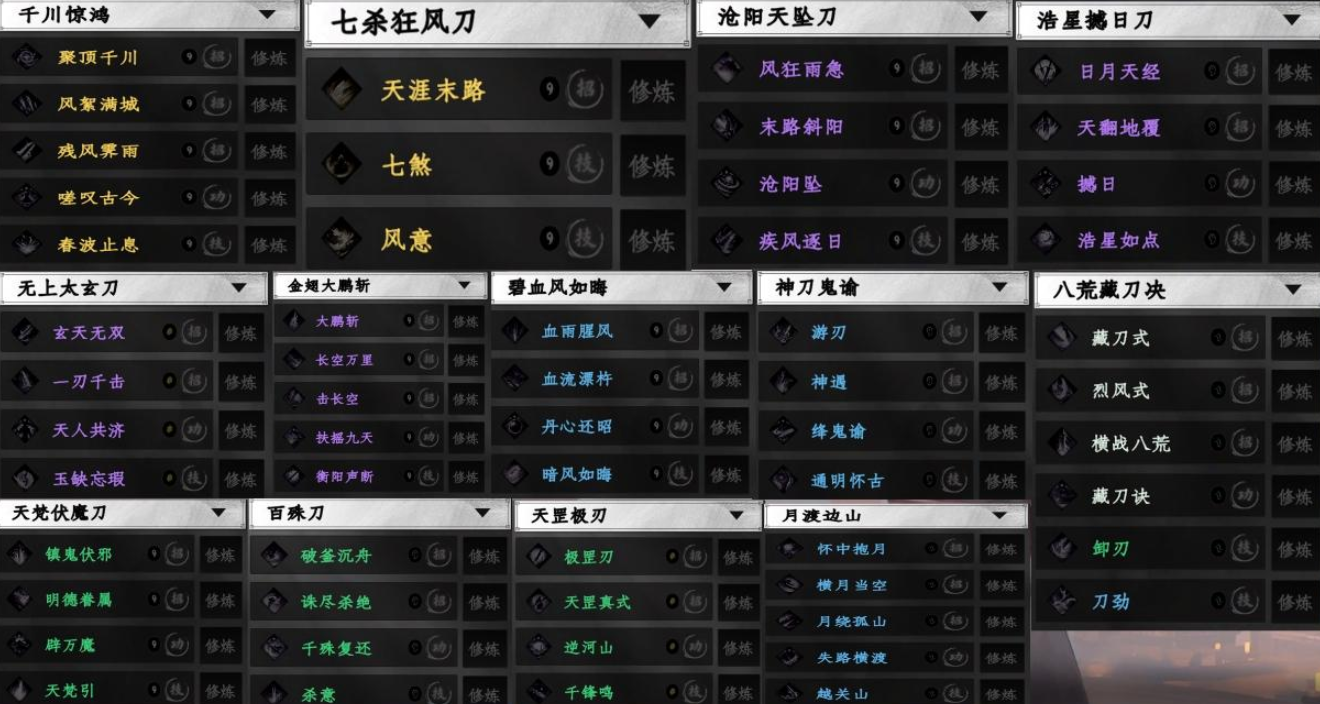Click the 大鹏斩 skill icon
The height and width of the screenshot is (704, 1320).
pos(293,321)
